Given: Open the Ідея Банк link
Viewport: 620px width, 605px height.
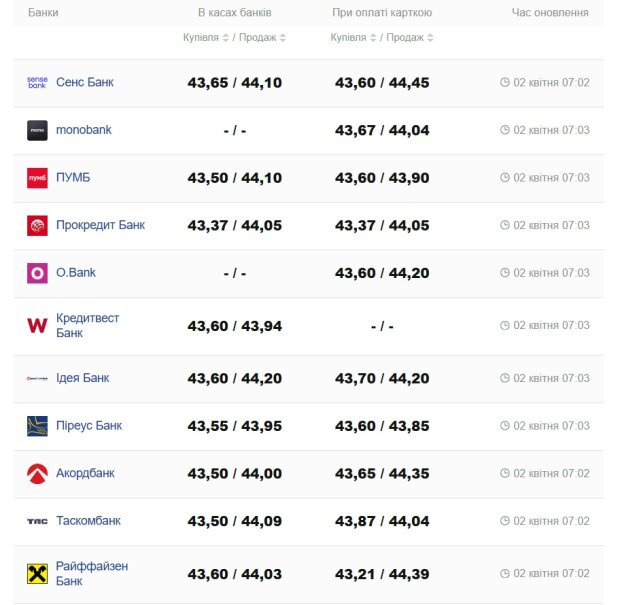Looking at the screenshot, I should pyautogui.click(x=83, y=378).
